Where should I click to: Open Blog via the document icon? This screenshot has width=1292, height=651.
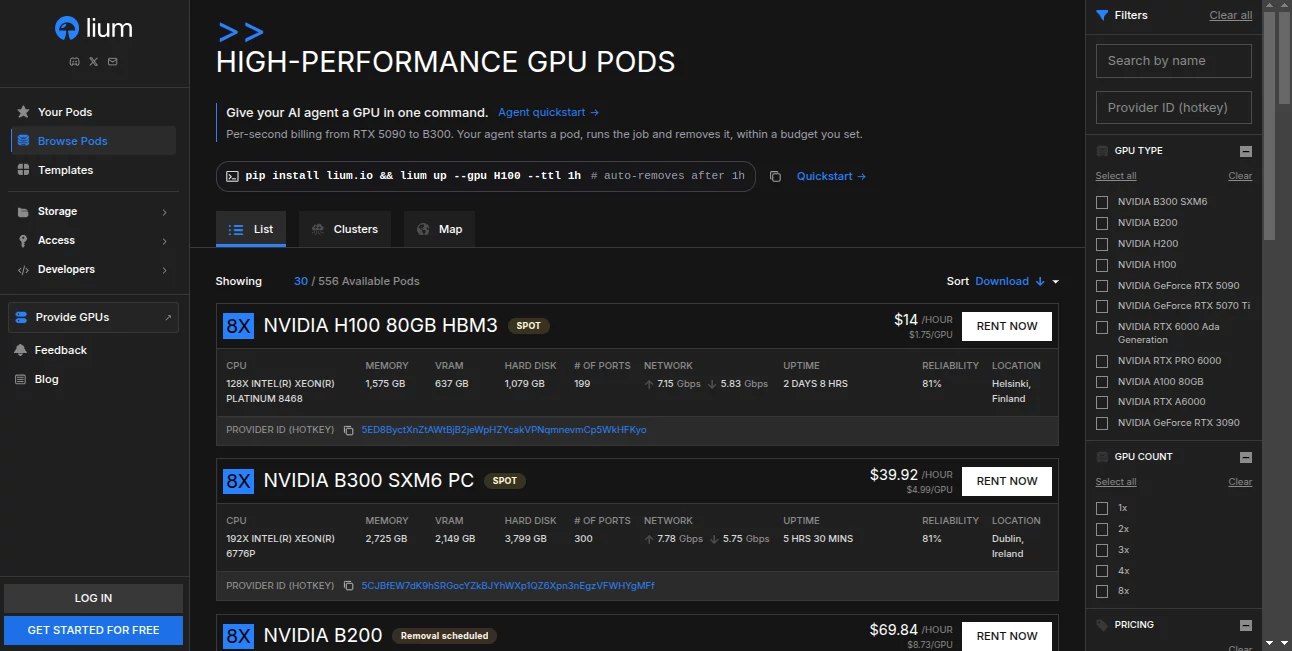[20, 379]
